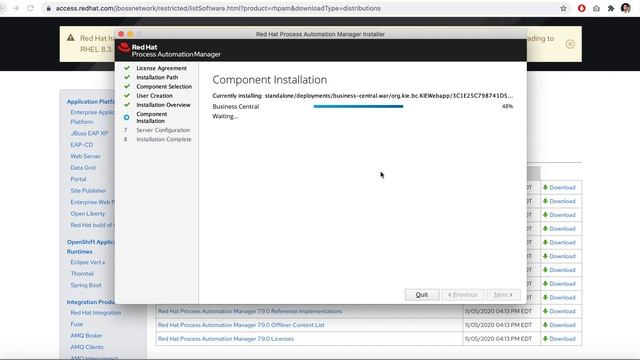Select the Component Selection step
The height and width of the screenshot is (360, 640).
click(x=164, y=87)
